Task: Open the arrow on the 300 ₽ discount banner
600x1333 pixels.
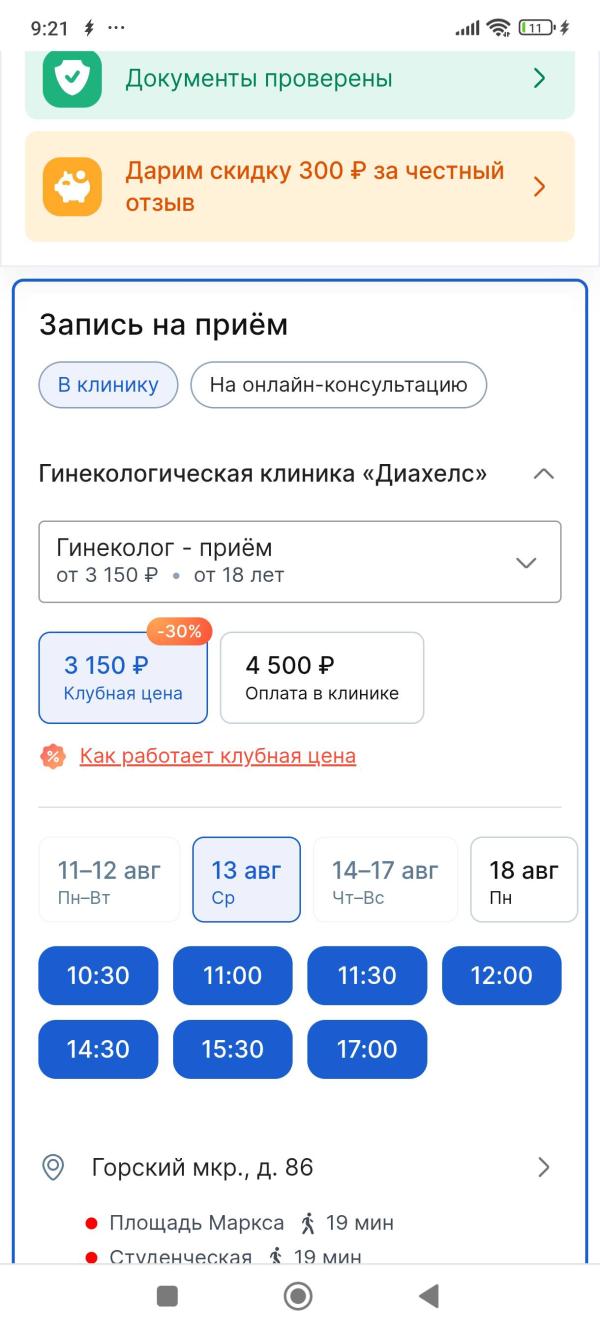Action: tap(540, 187)
